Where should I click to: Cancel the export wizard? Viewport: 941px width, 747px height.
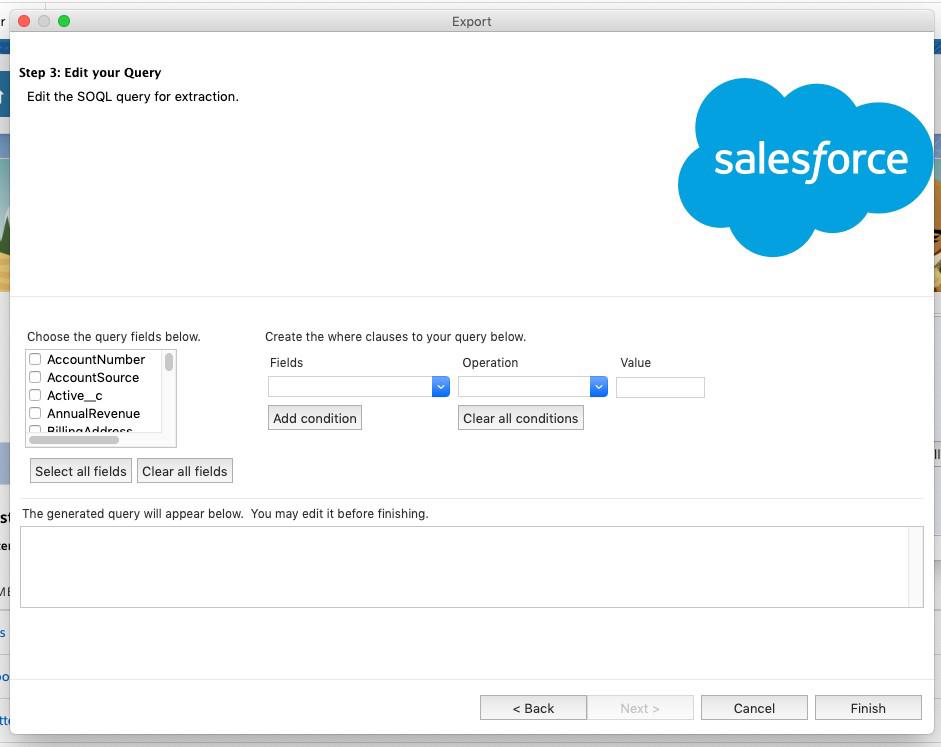(x=754, y=708)
